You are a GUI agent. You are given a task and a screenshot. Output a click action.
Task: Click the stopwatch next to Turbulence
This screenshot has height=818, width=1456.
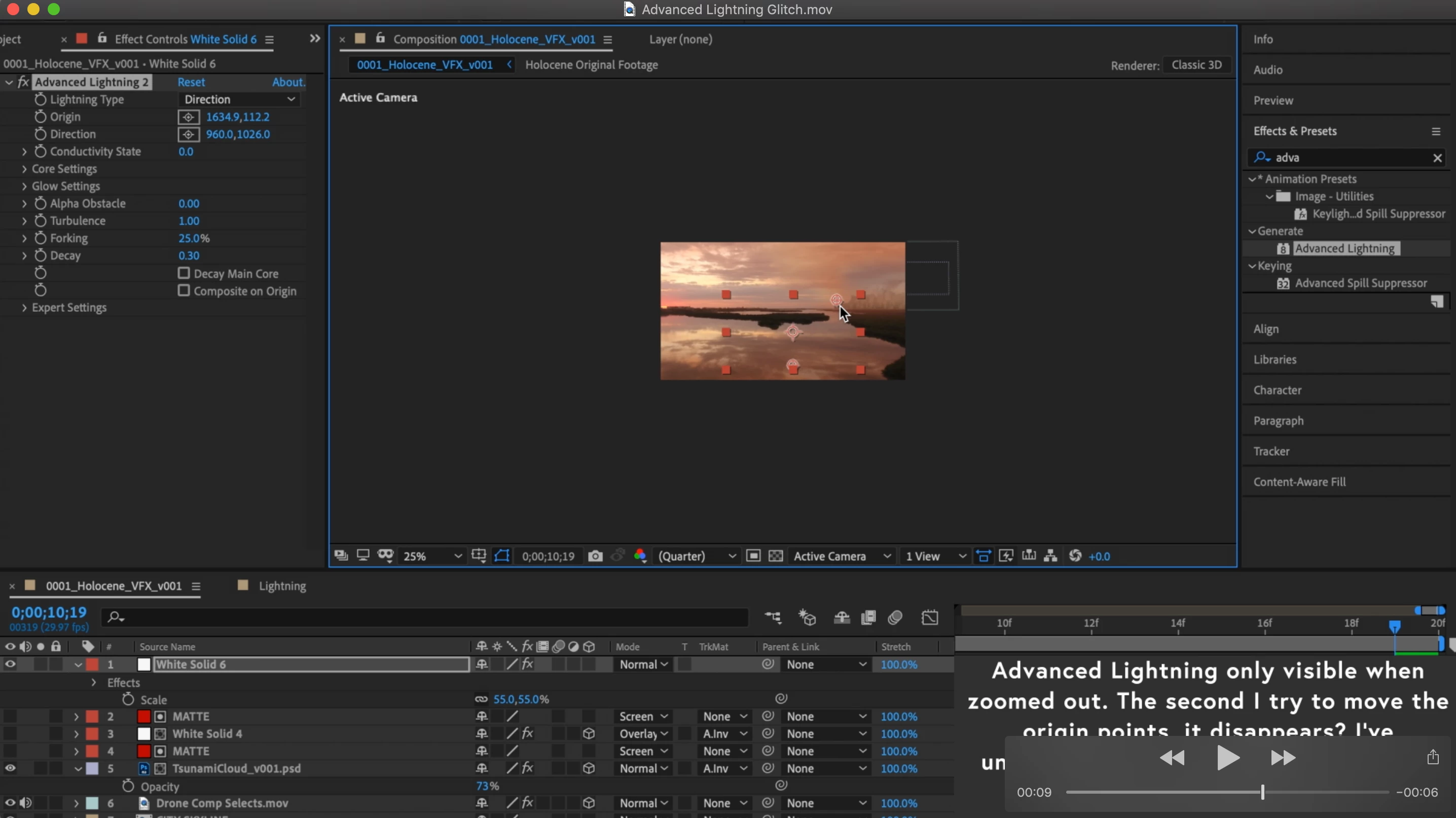tap(40, 221)
